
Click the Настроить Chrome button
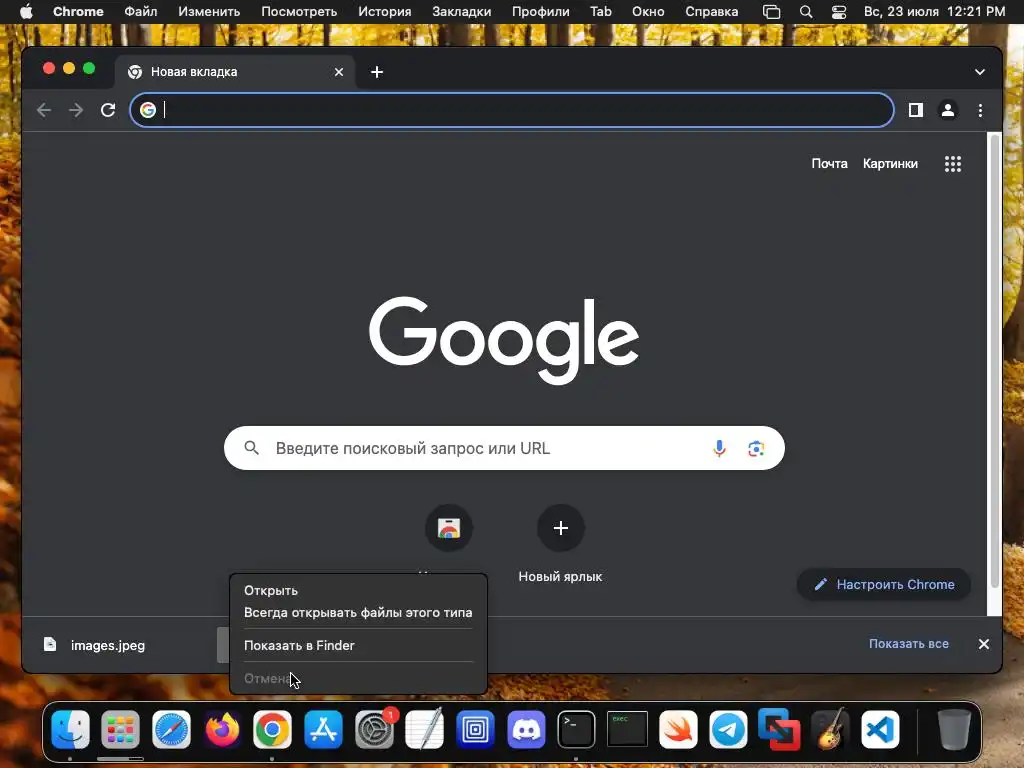click(x=884, y=584)
